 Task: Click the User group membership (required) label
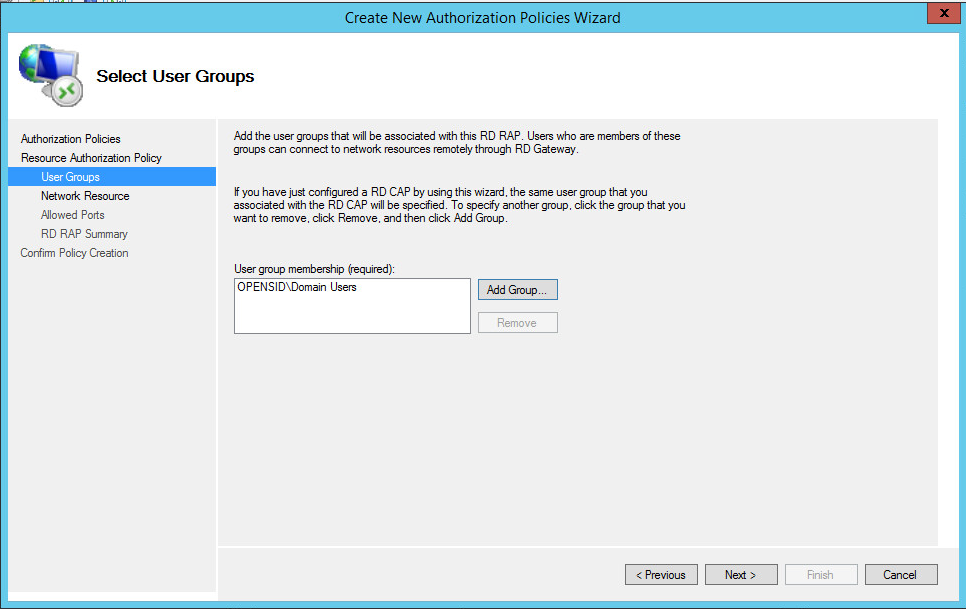(314, 269)
